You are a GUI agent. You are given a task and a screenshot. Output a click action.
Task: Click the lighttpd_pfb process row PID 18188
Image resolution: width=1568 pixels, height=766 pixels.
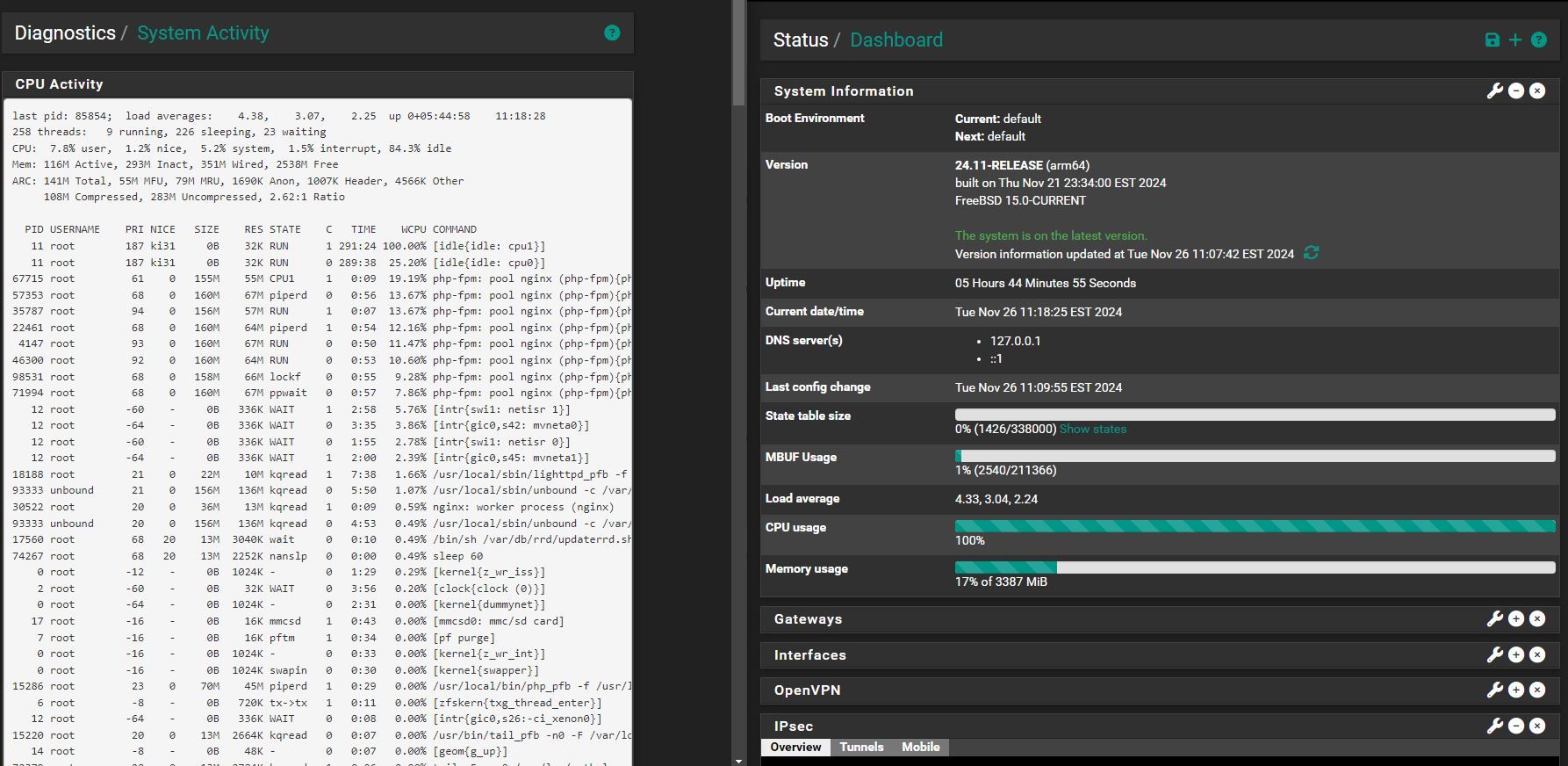pos(321,474)
